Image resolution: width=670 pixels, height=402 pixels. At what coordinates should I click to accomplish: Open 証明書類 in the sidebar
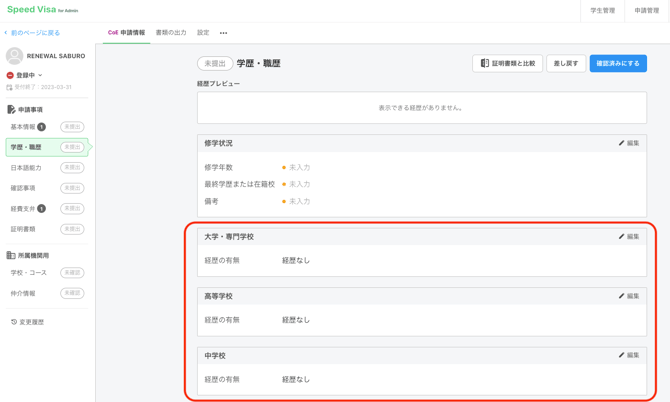click(x=23, y=229)
